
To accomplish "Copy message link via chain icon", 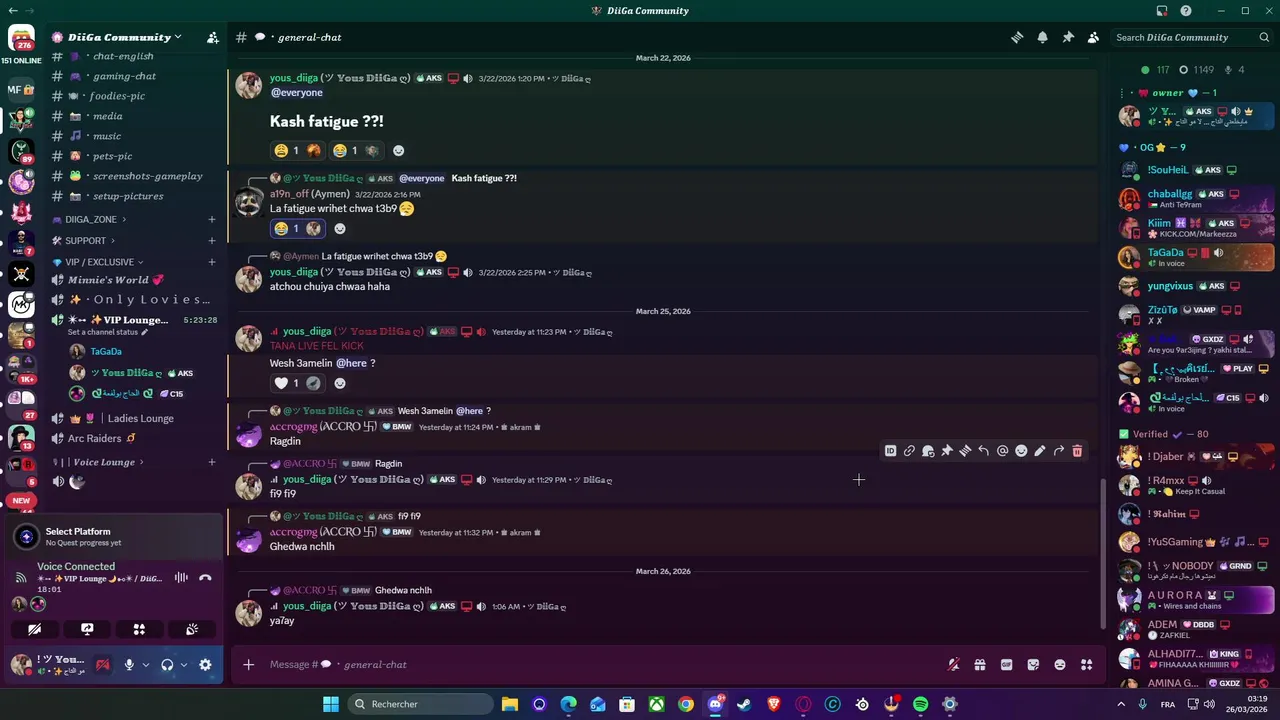I will coord(909,451).
